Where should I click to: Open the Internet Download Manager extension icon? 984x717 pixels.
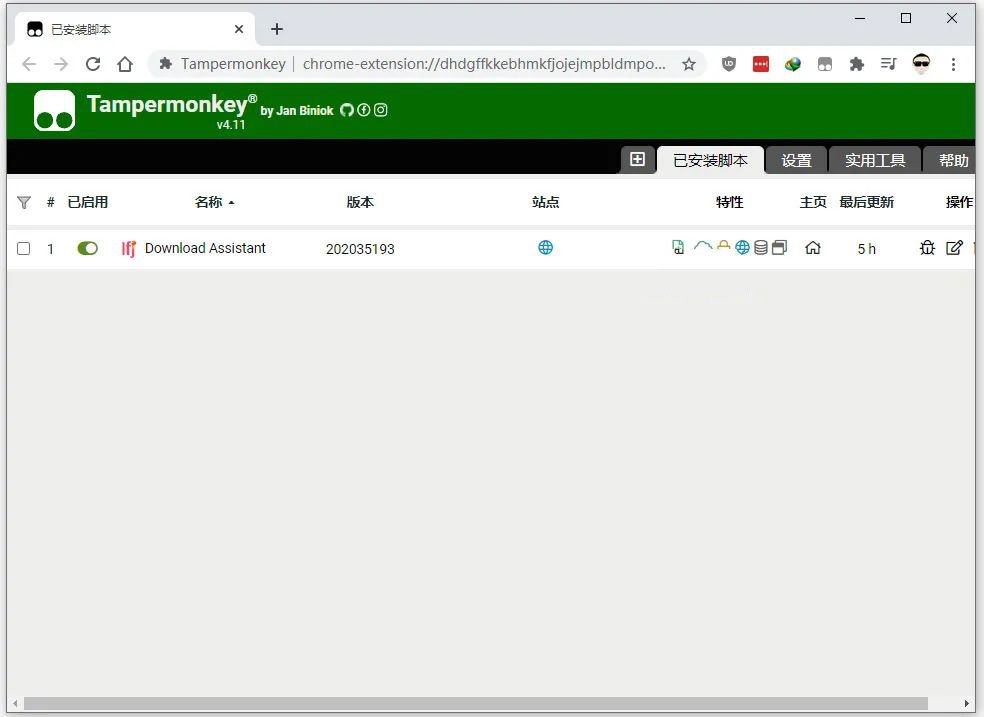point(793,64)
